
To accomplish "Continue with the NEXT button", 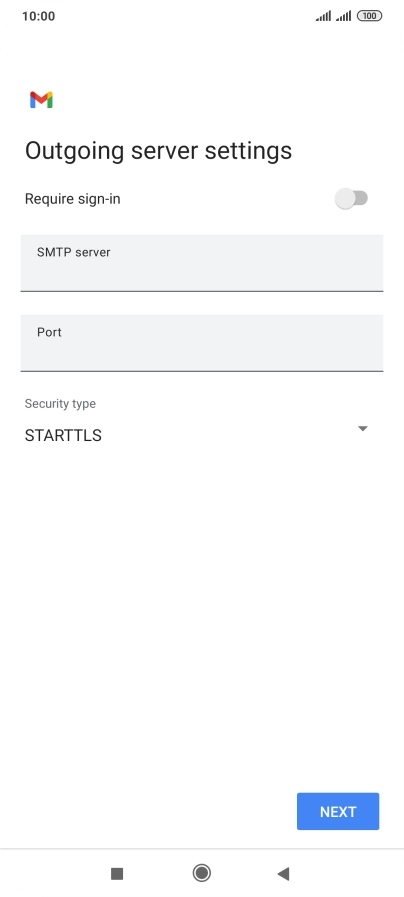I will point(338,811).
